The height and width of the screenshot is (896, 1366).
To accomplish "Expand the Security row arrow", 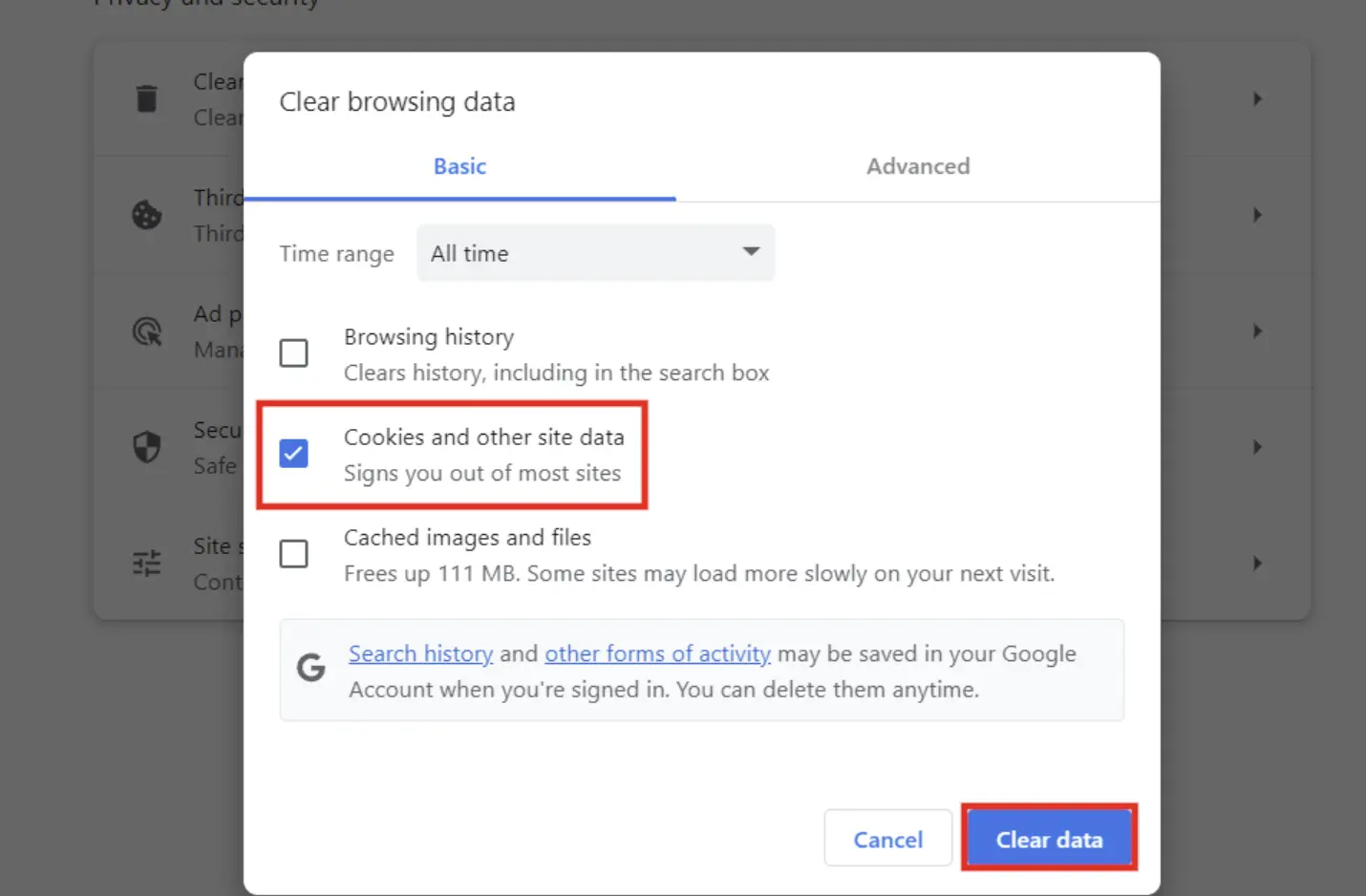I will [1257, 447].
